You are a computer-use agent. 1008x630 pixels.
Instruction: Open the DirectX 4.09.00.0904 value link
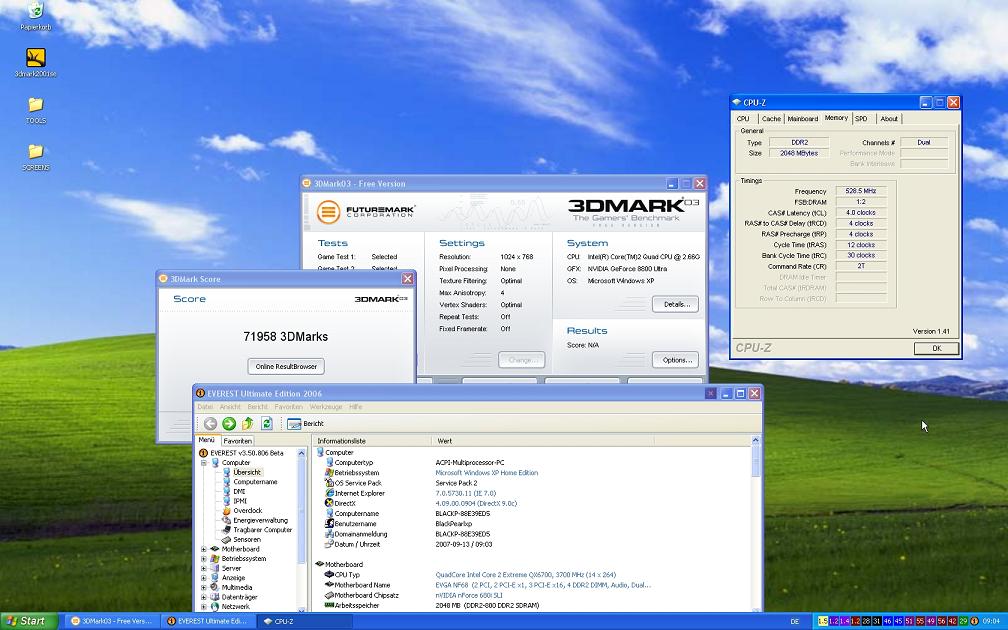[476, 503]
